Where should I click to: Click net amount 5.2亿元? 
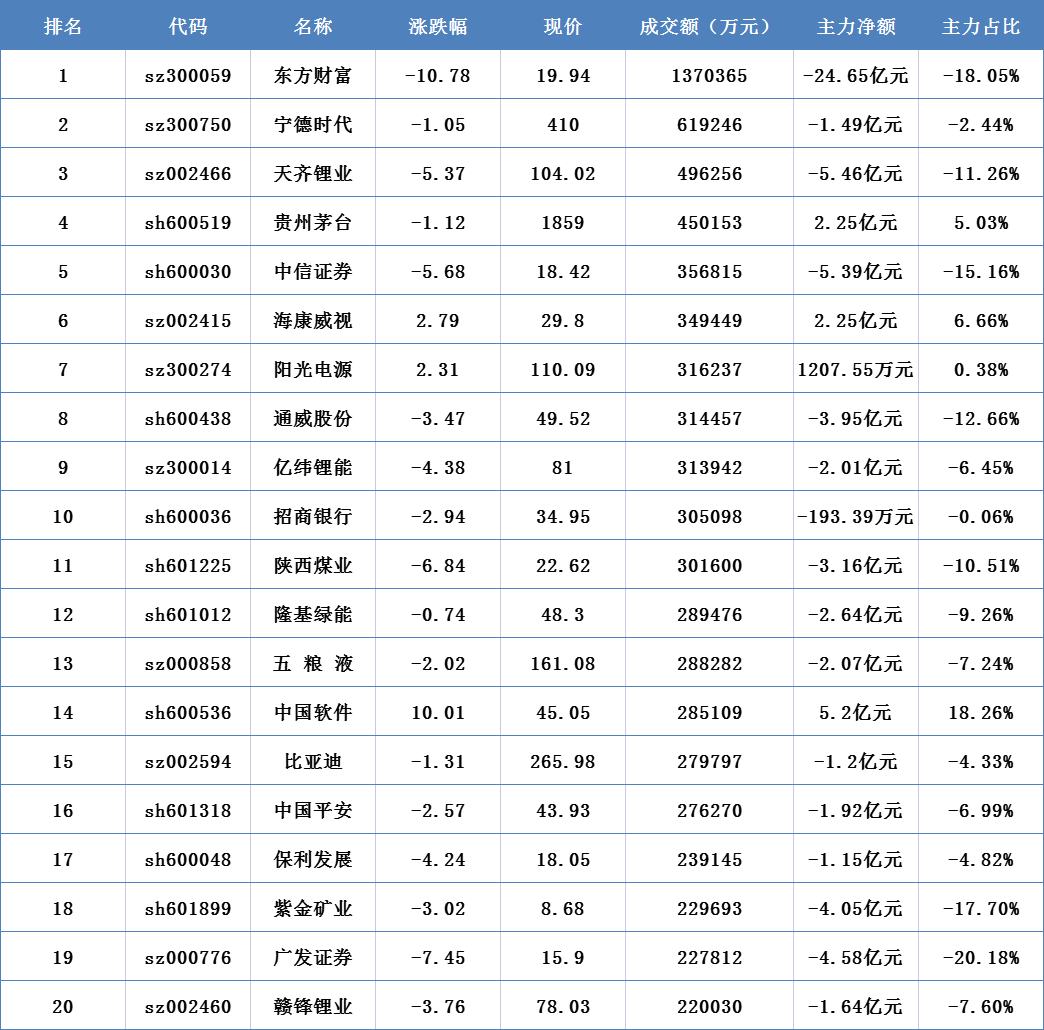pyautogui.click(x=856, y=712)
